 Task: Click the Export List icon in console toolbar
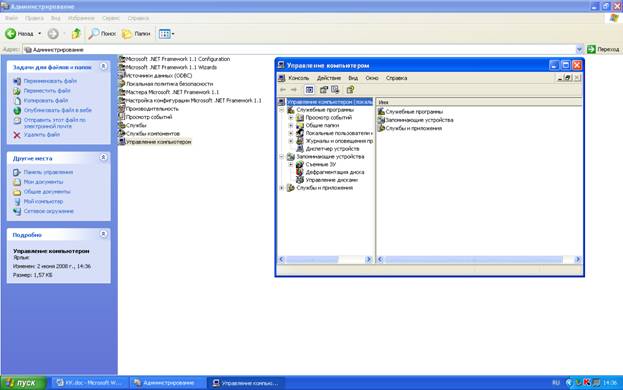335,90
